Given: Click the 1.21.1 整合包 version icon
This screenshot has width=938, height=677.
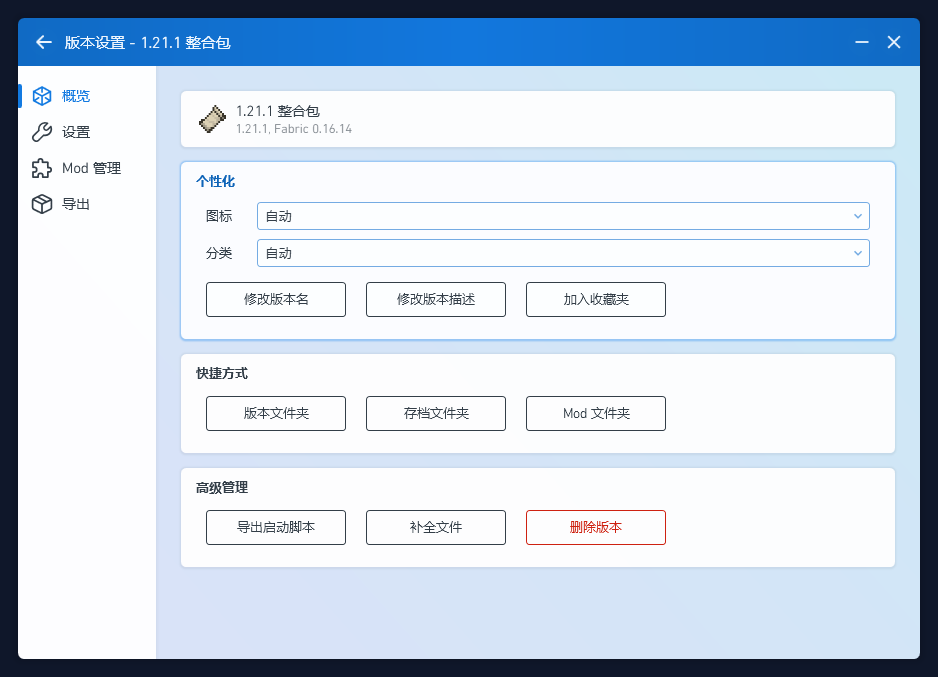Looking at the screenshot, I should tap(213, 119).
